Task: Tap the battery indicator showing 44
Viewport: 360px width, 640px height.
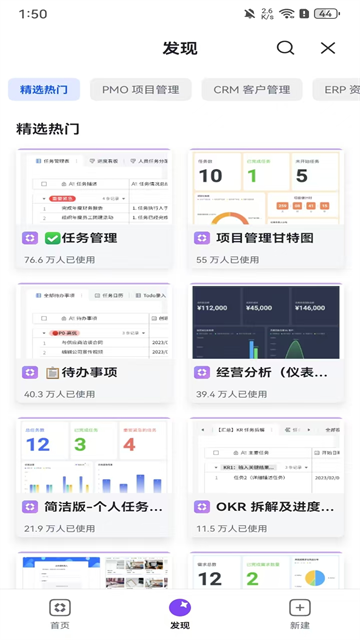Action: 327,14
